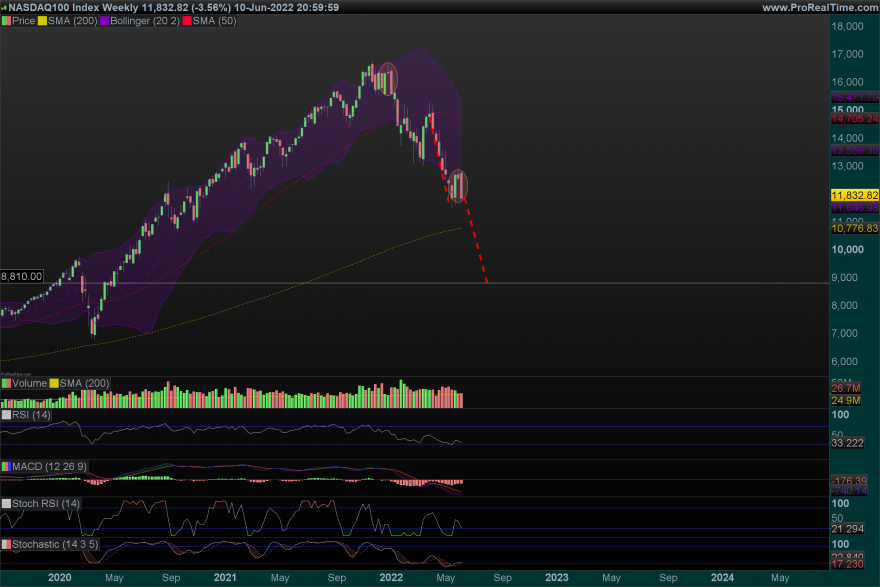Click the 14,705.24 SMA 50 value tag

click(854, 118)
